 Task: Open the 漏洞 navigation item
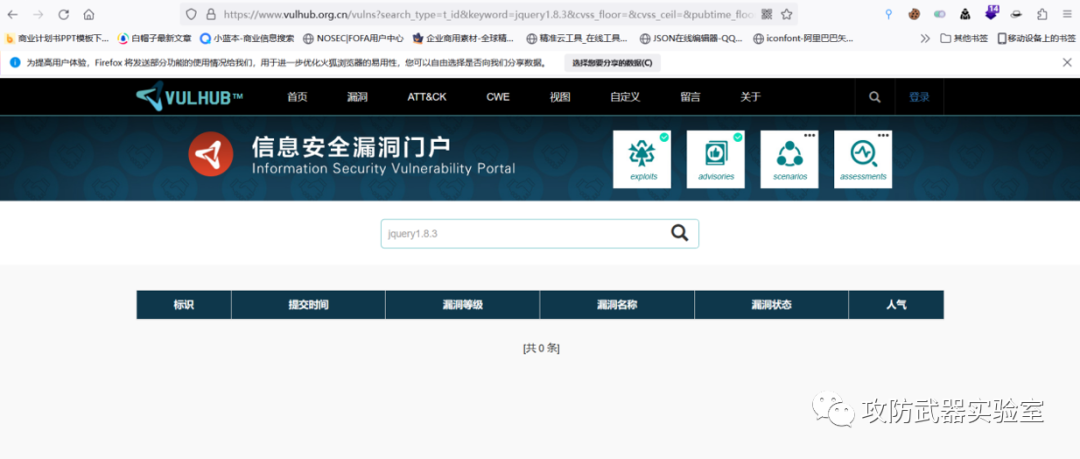coord(357,97)
